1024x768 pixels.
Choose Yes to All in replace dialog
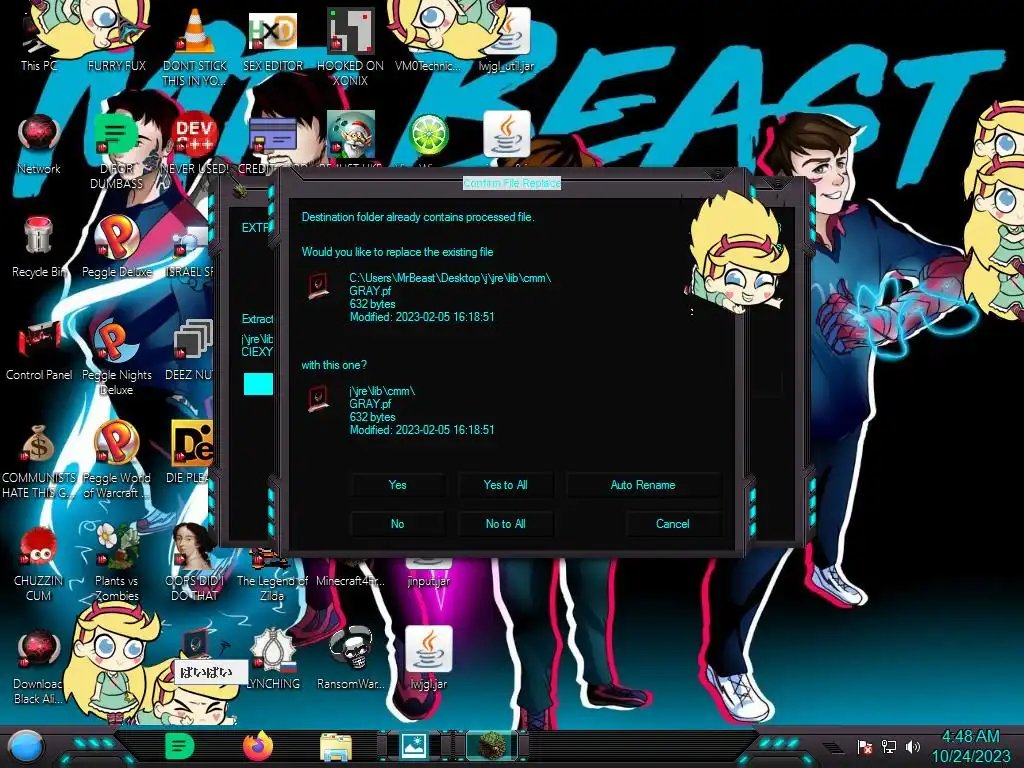pyautogui.click(x=505, y=485)
